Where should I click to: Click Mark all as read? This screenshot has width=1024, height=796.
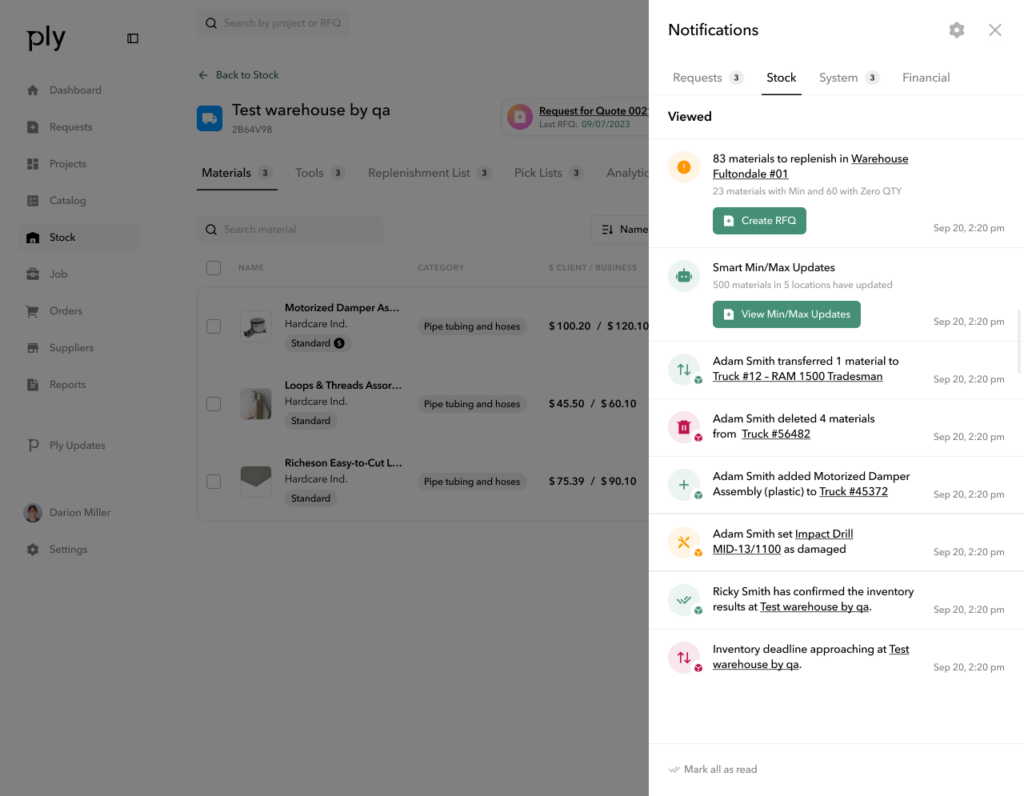(713, 769)
